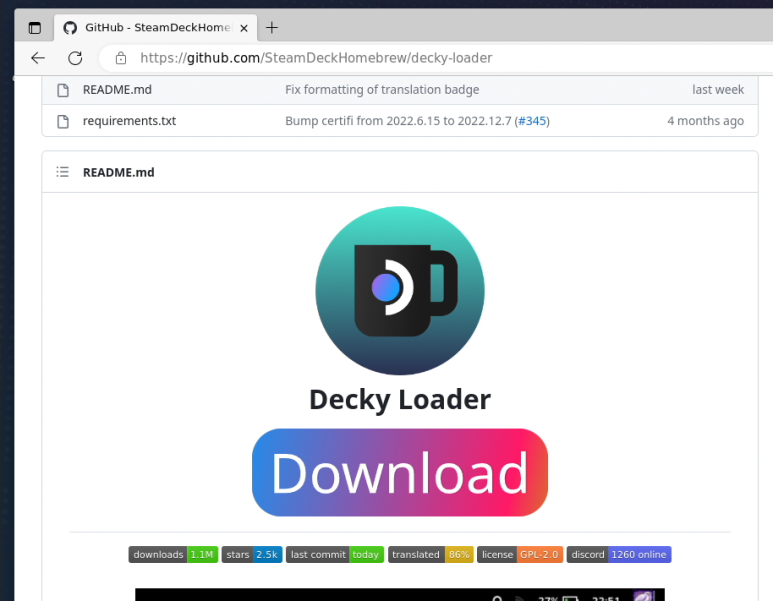Click the site lock security icon

[121, 58]
